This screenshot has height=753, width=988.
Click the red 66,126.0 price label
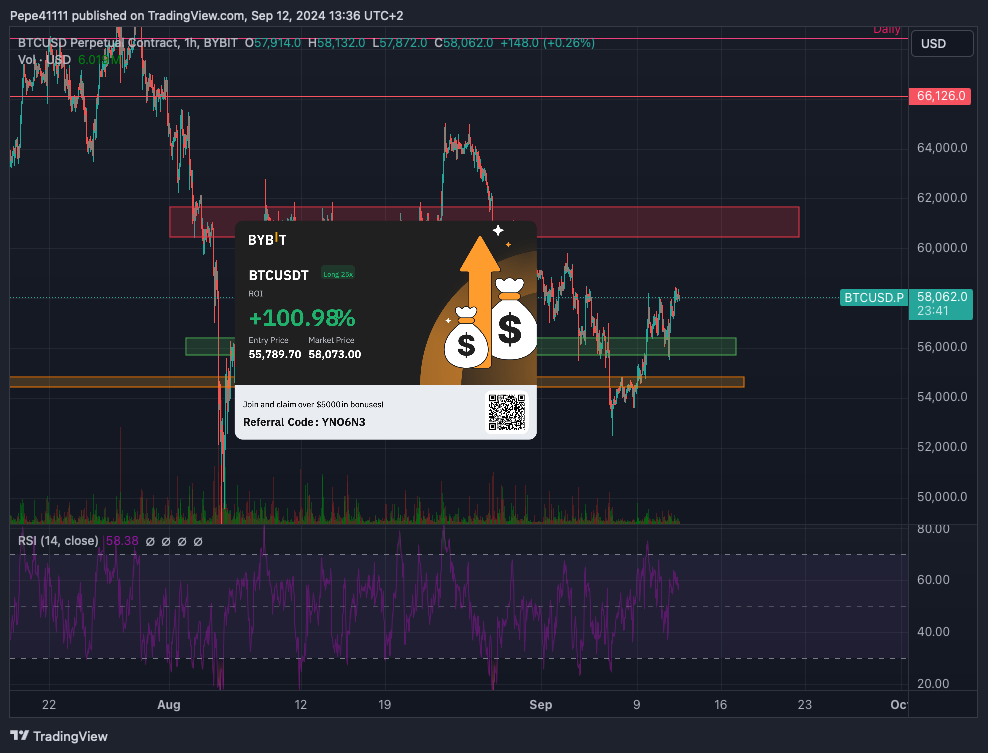[x=939, y=96]
